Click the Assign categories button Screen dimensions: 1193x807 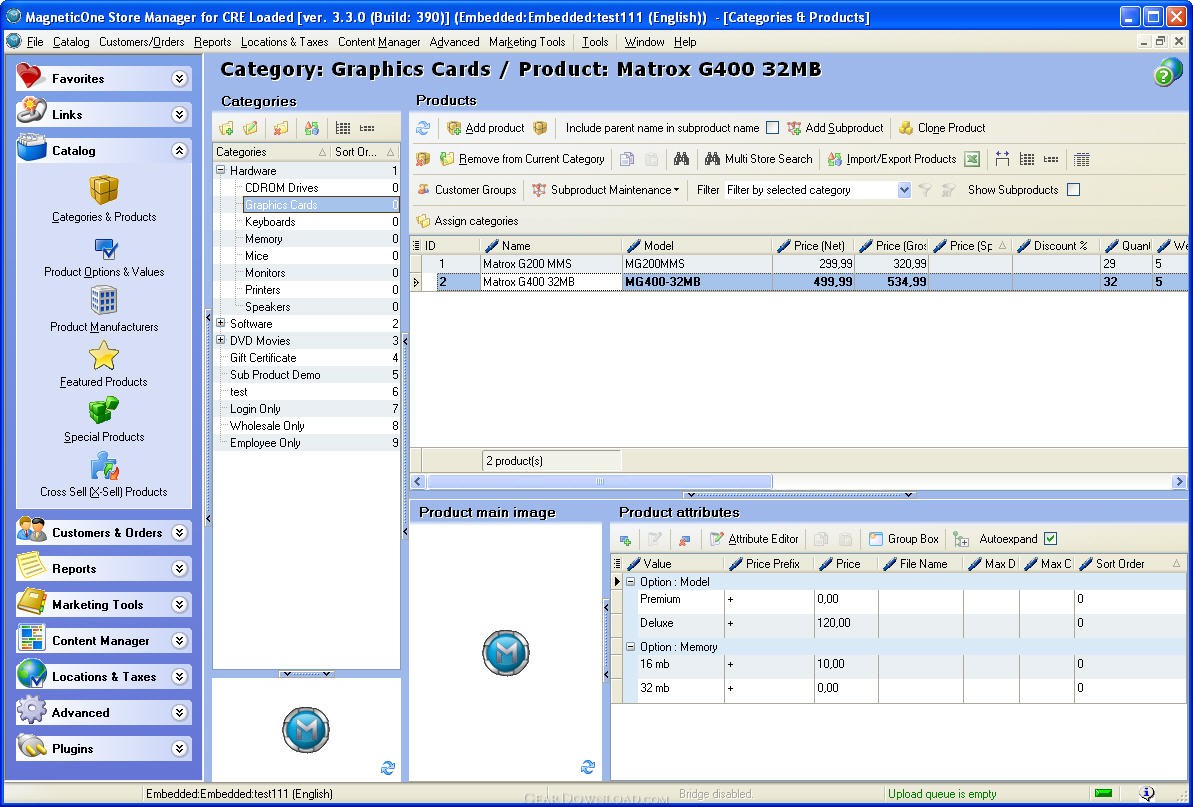click(467, 221)
